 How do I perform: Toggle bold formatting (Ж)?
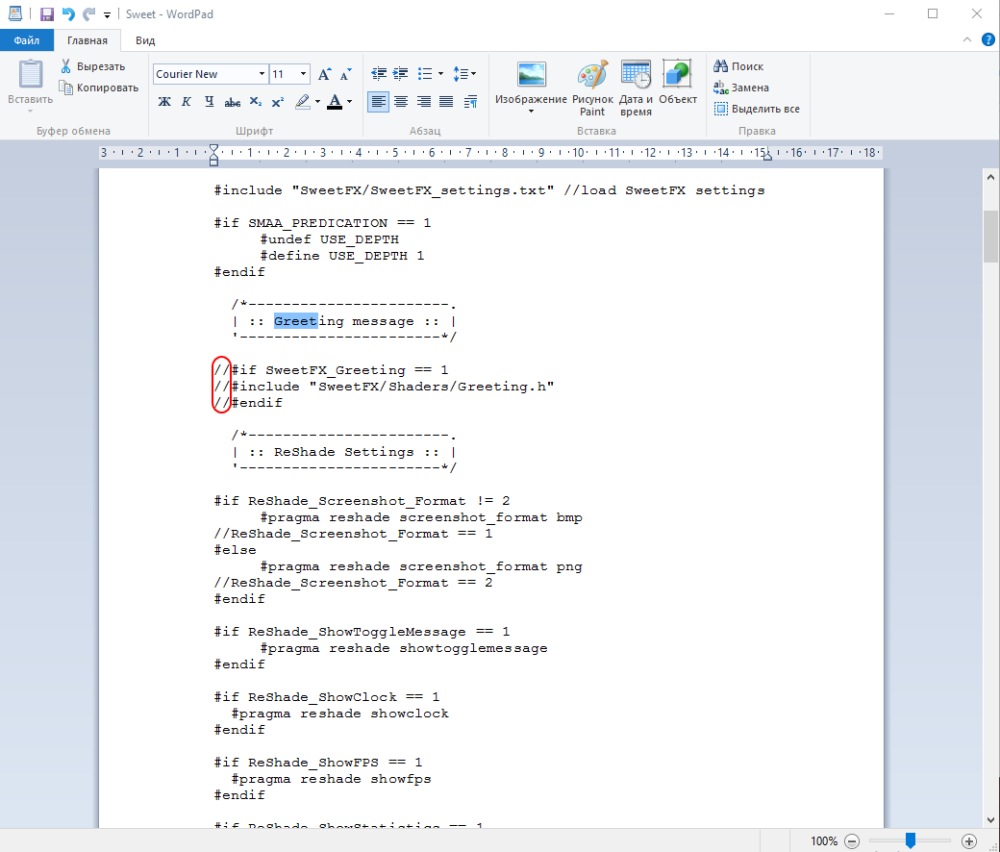click(x=164, y=101)
